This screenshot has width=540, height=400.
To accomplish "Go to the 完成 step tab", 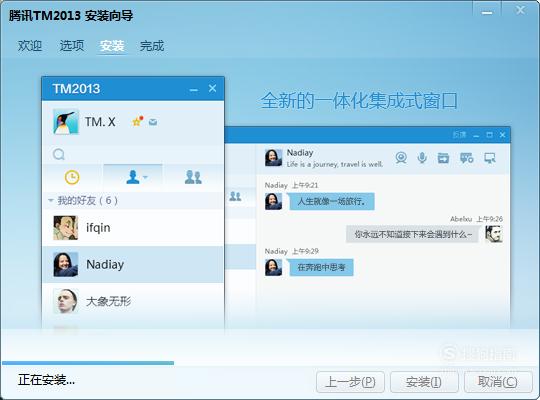I will [x=152, y=46].
